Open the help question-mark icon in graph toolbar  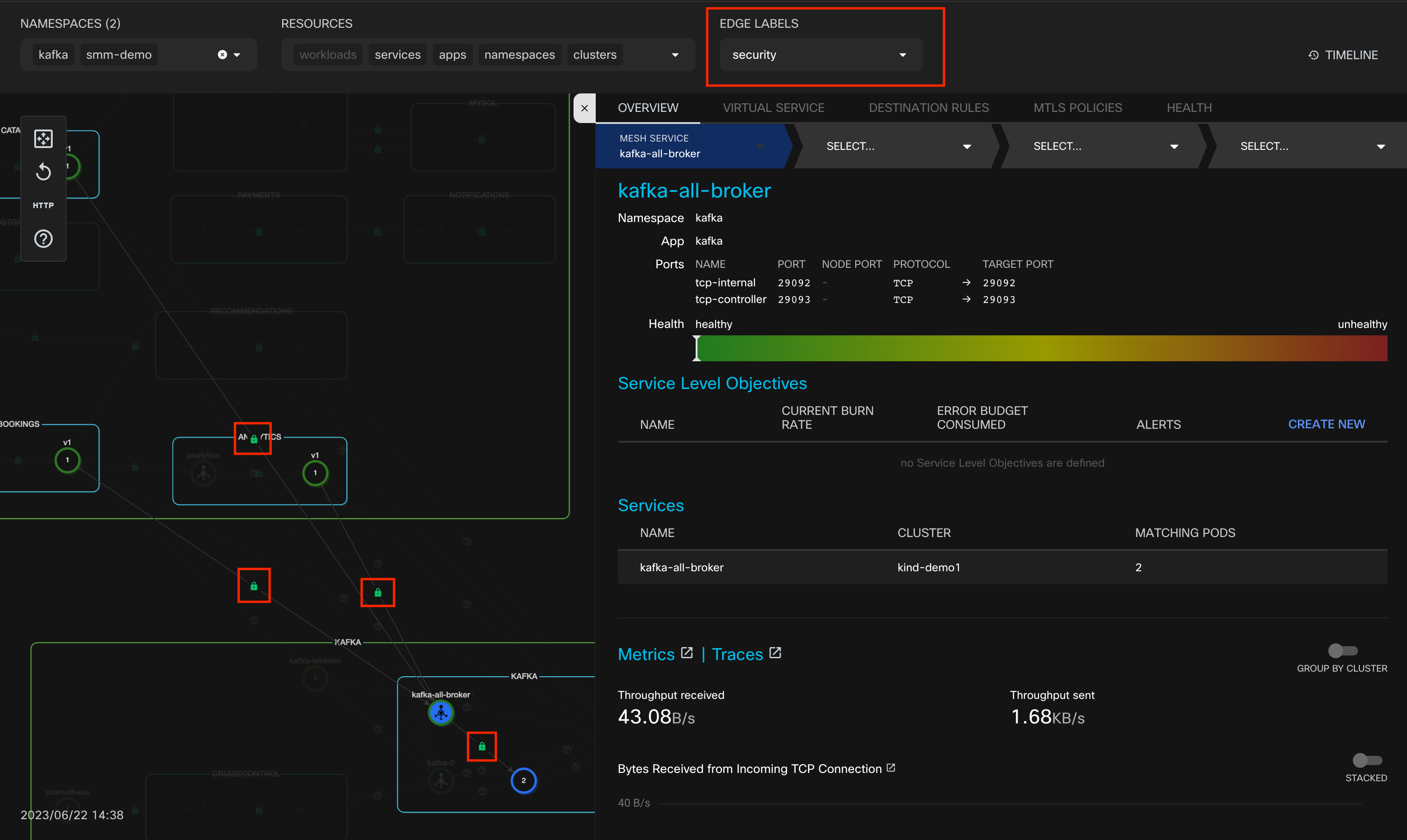point(43,239)
